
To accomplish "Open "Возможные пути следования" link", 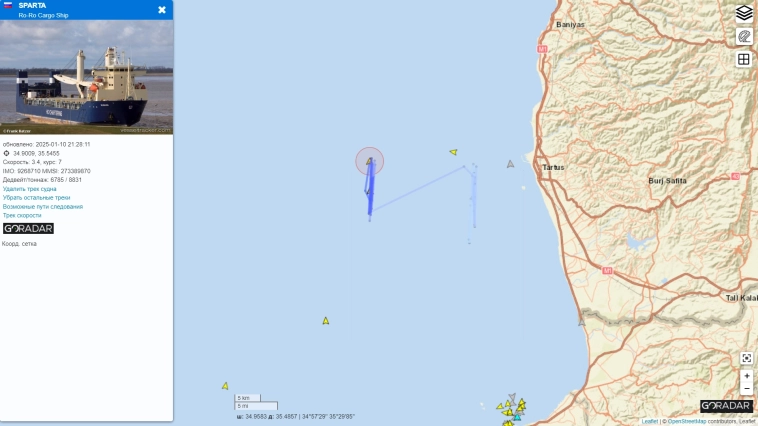I will (x=43, y=206).
